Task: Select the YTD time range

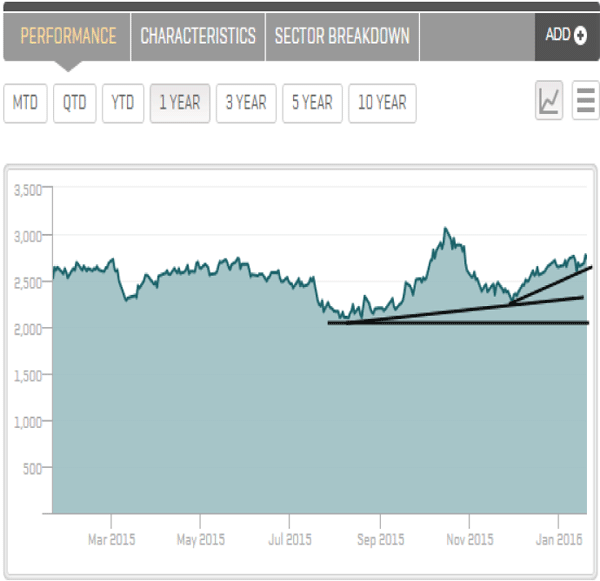Action: click(123, 103)
